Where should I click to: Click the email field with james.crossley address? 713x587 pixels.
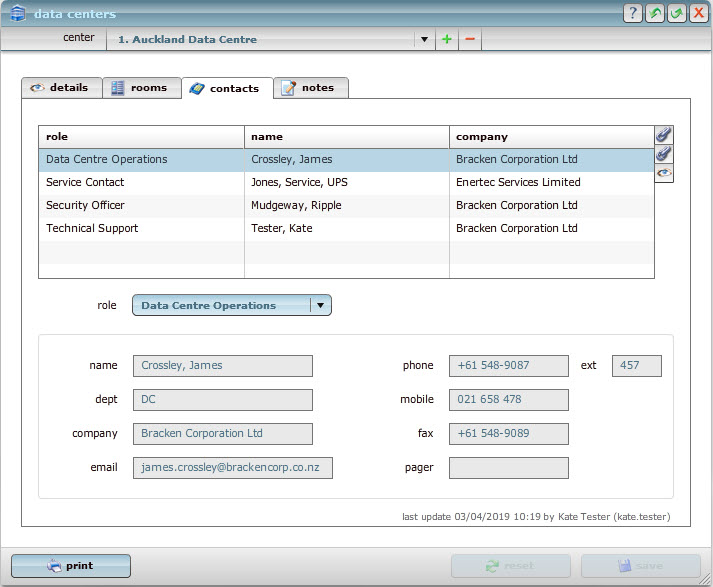pyautogui.click(x=232, y=468)
